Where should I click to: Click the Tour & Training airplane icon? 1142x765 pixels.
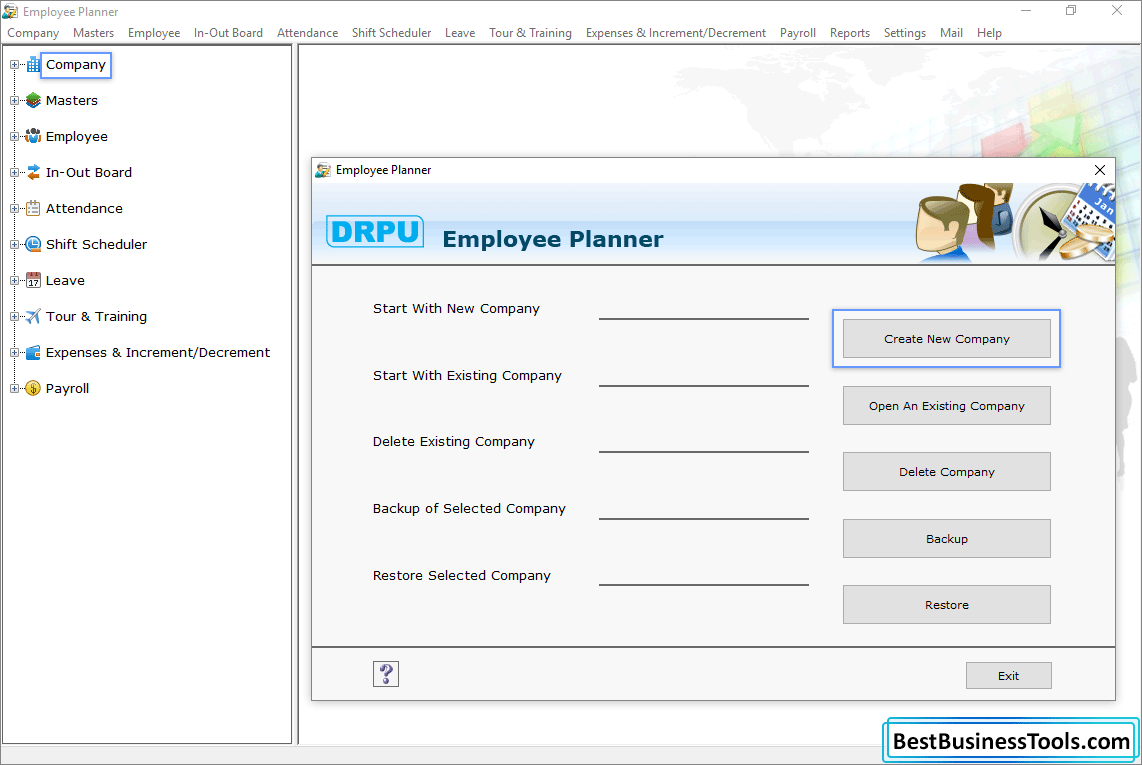click(x=34, y=316)
